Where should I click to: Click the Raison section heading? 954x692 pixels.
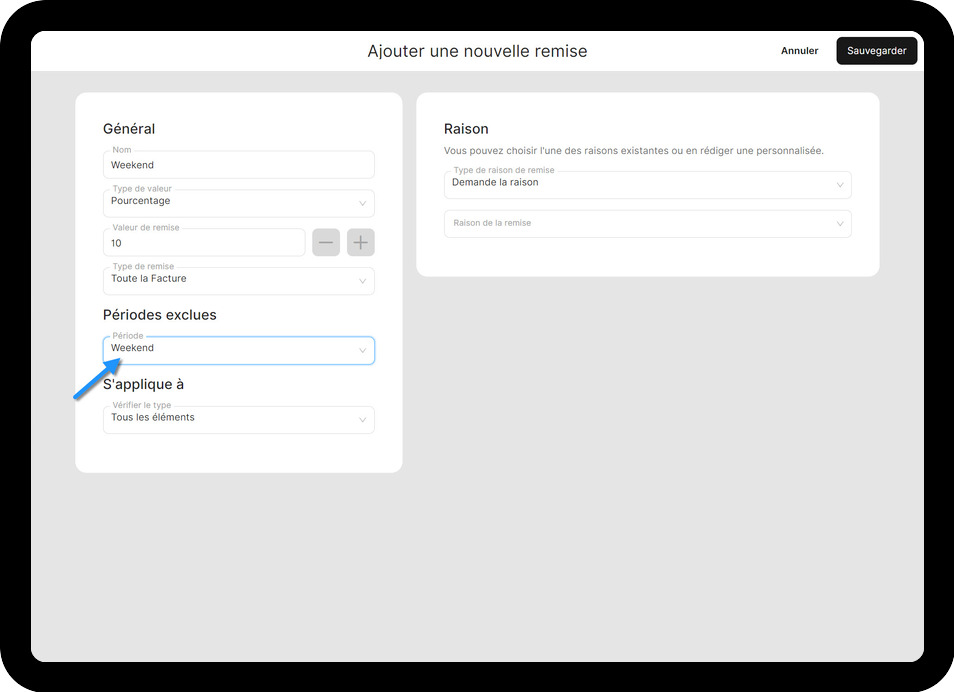pos(466,129)
